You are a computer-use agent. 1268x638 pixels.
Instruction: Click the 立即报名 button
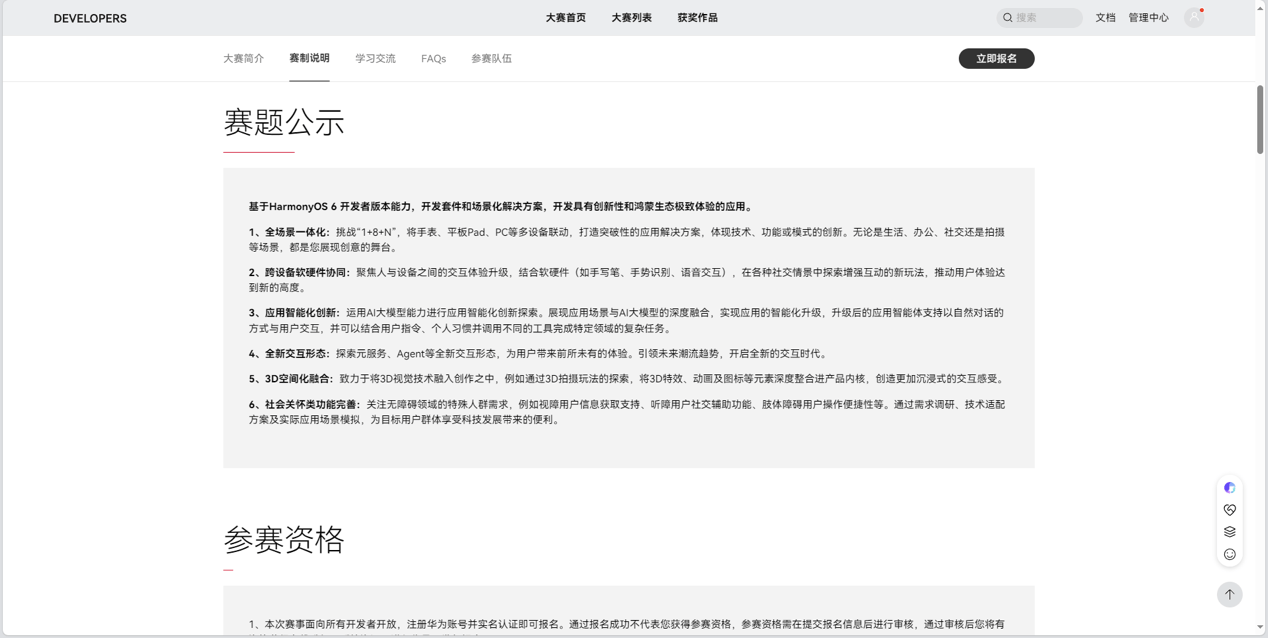(996, 59)
